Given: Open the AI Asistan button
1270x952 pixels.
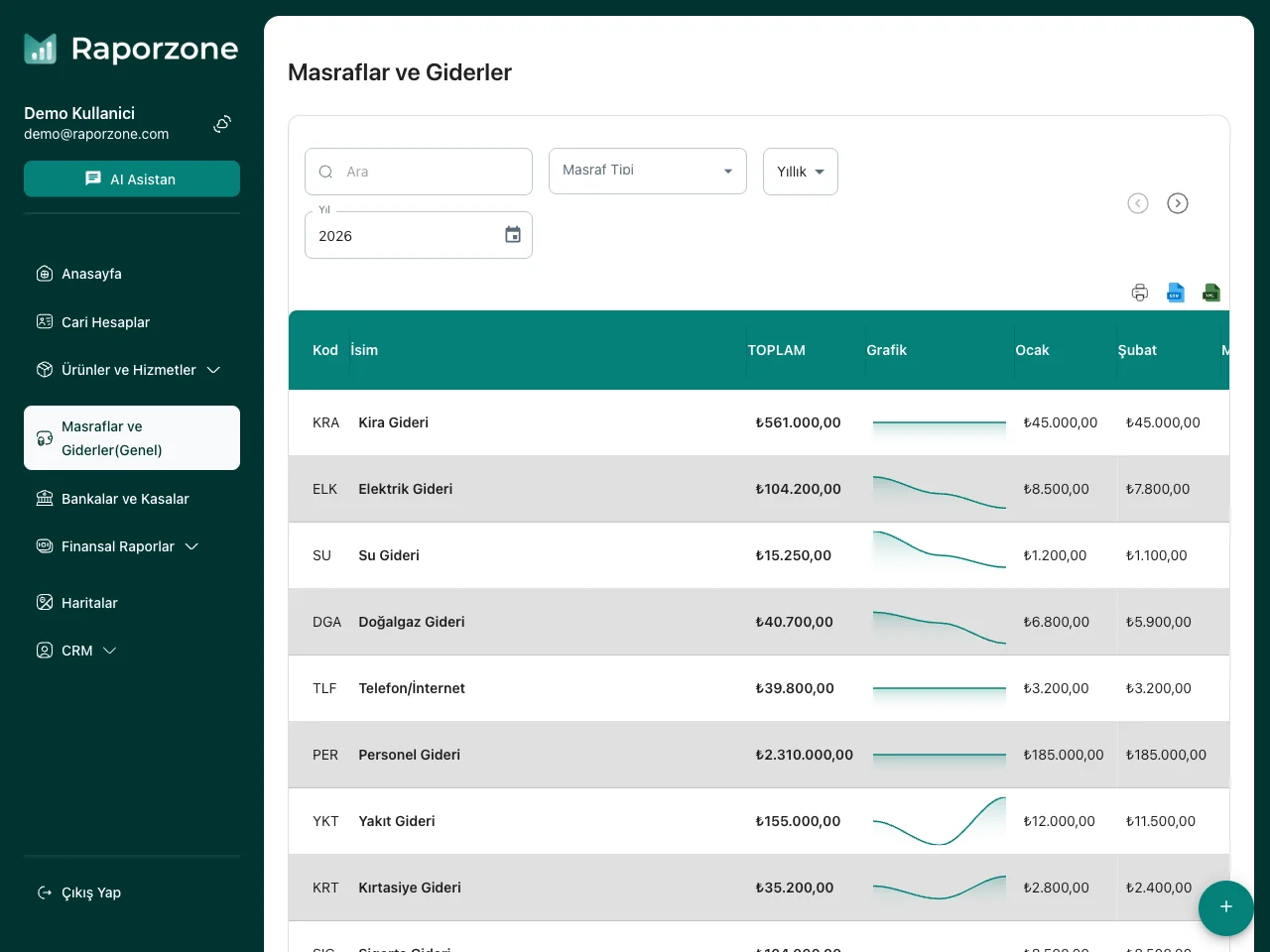Looking at the screenshot, I should click(x=132, y=178).
